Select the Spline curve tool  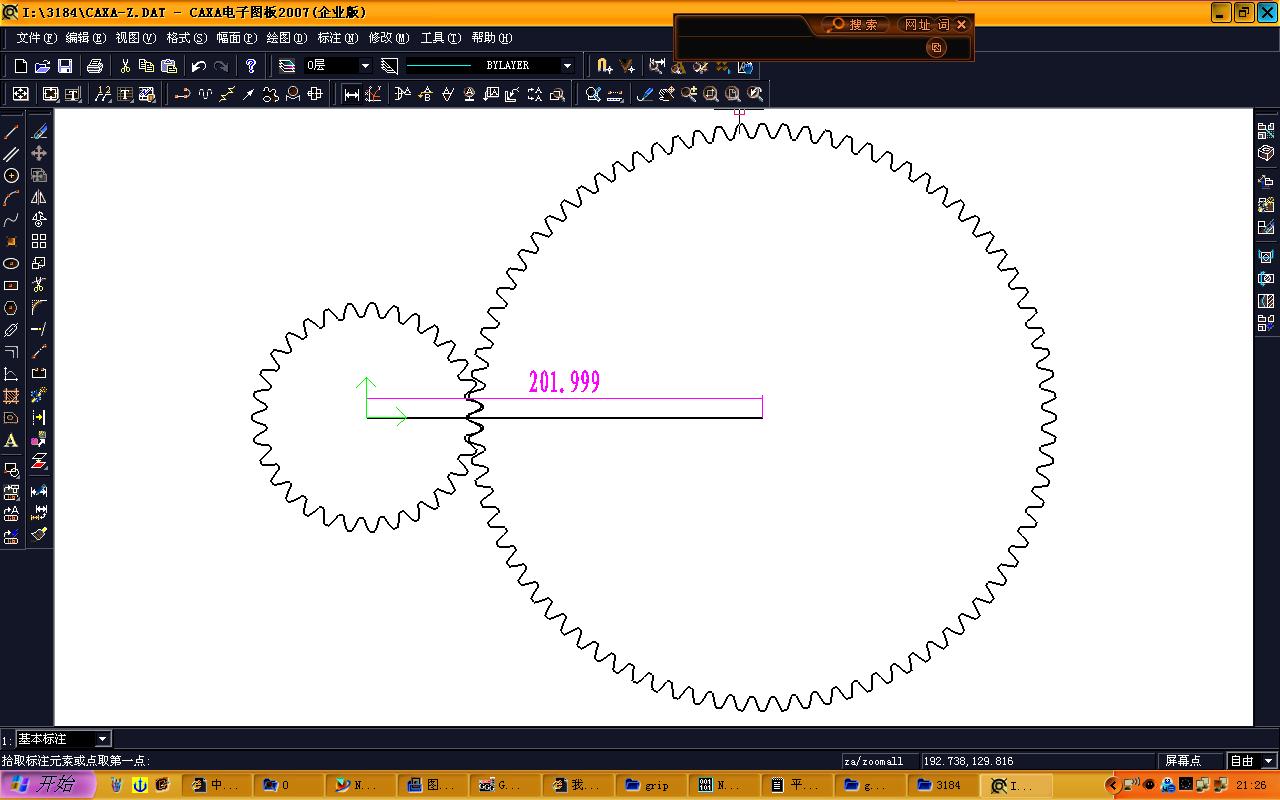(x=11, y=219)
